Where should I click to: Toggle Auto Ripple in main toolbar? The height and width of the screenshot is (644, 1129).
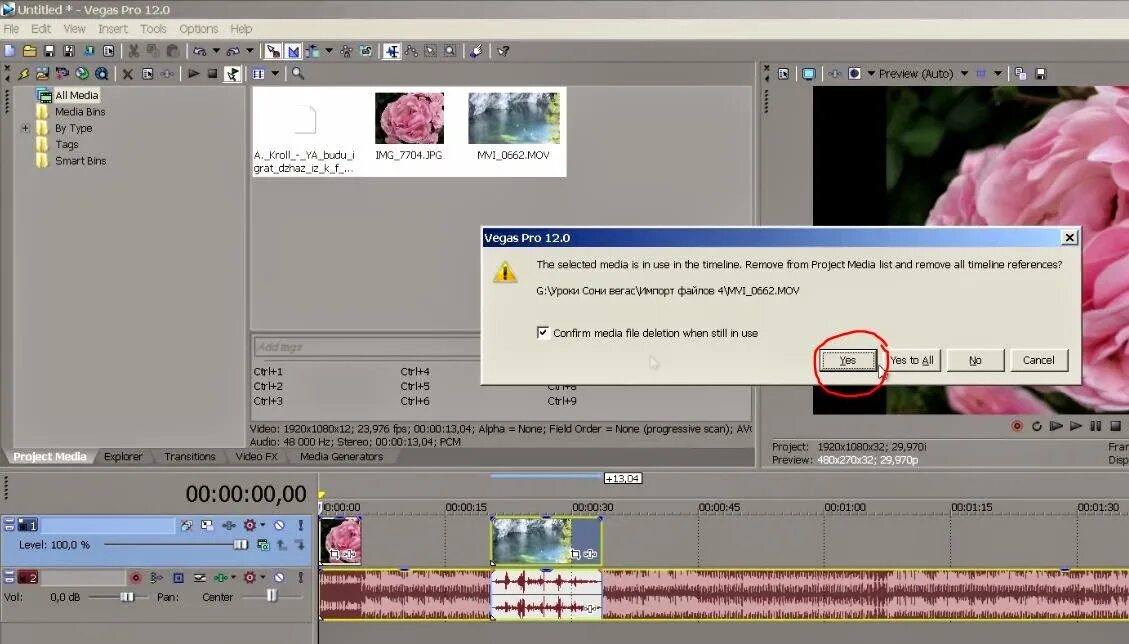click(x=312, y=51)
